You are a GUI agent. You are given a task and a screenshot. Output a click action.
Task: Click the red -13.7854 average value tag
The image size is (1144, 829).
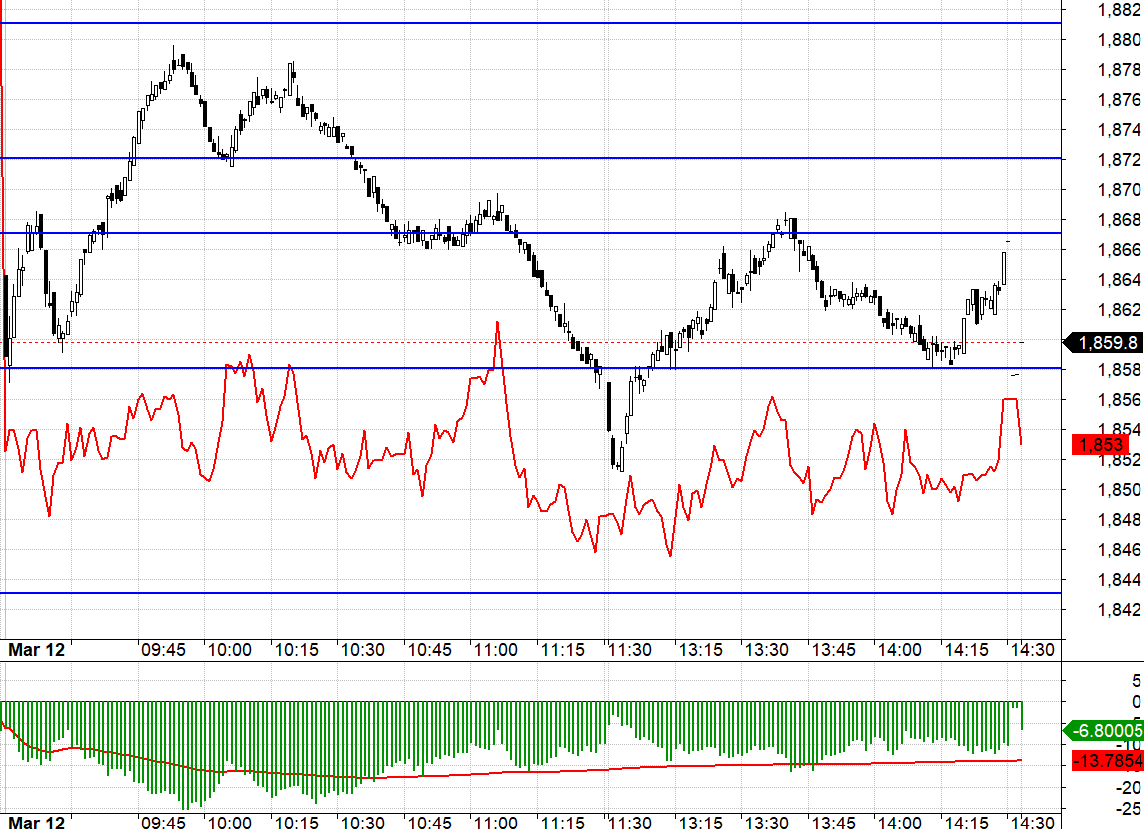pyautogui.click(x=1107, y=761)
